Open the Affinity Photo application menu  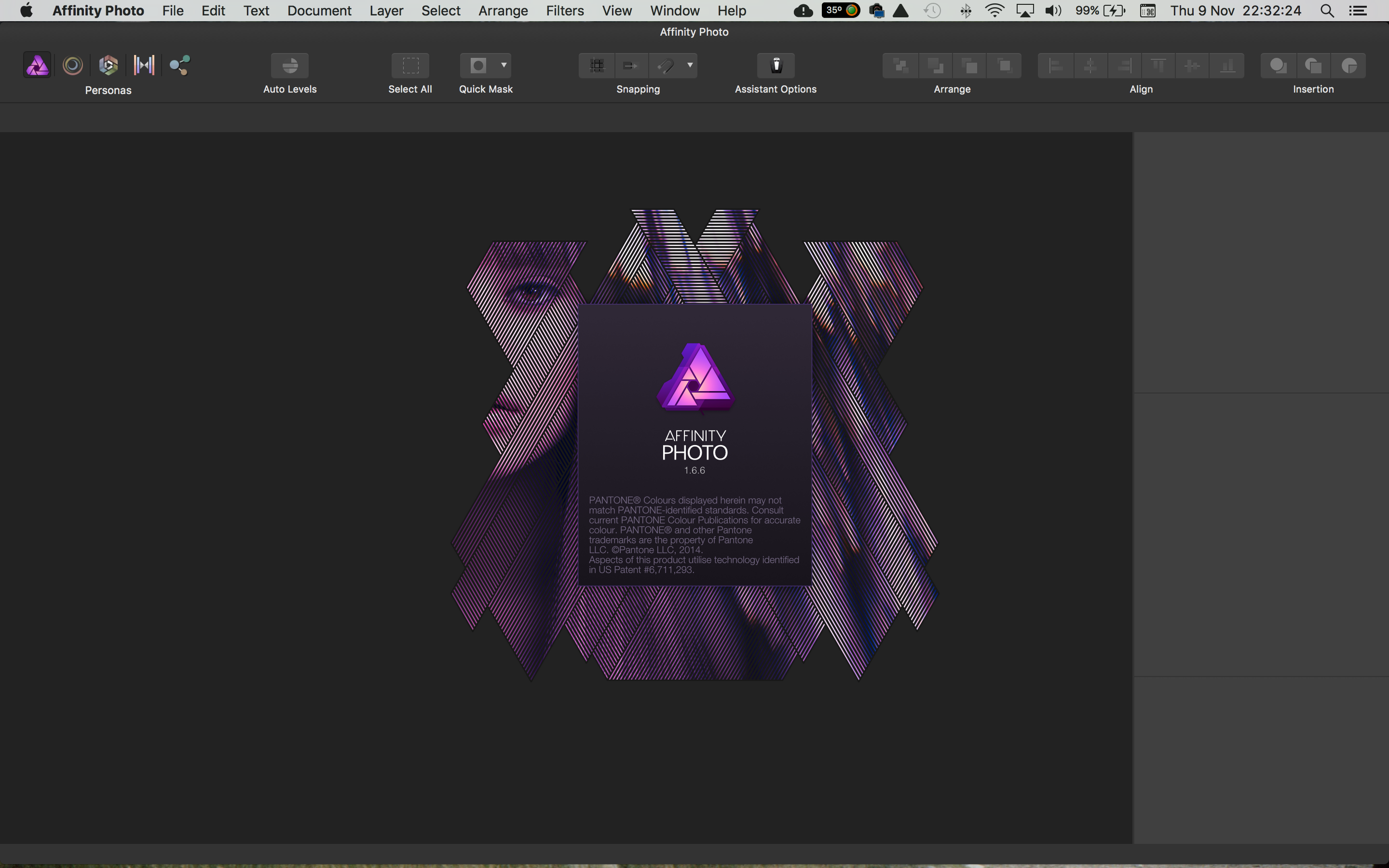point(98,10)
